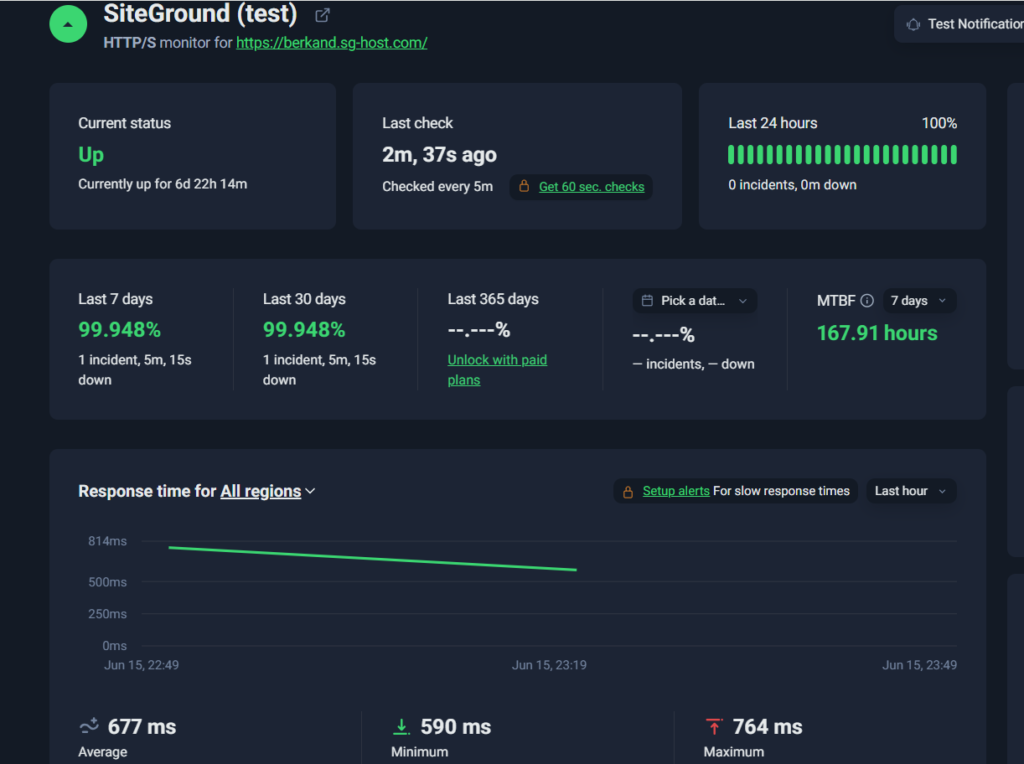Click the Get 60 sec. checks link
This screenshot has width=1024, height=764.
tap(592, 187)
